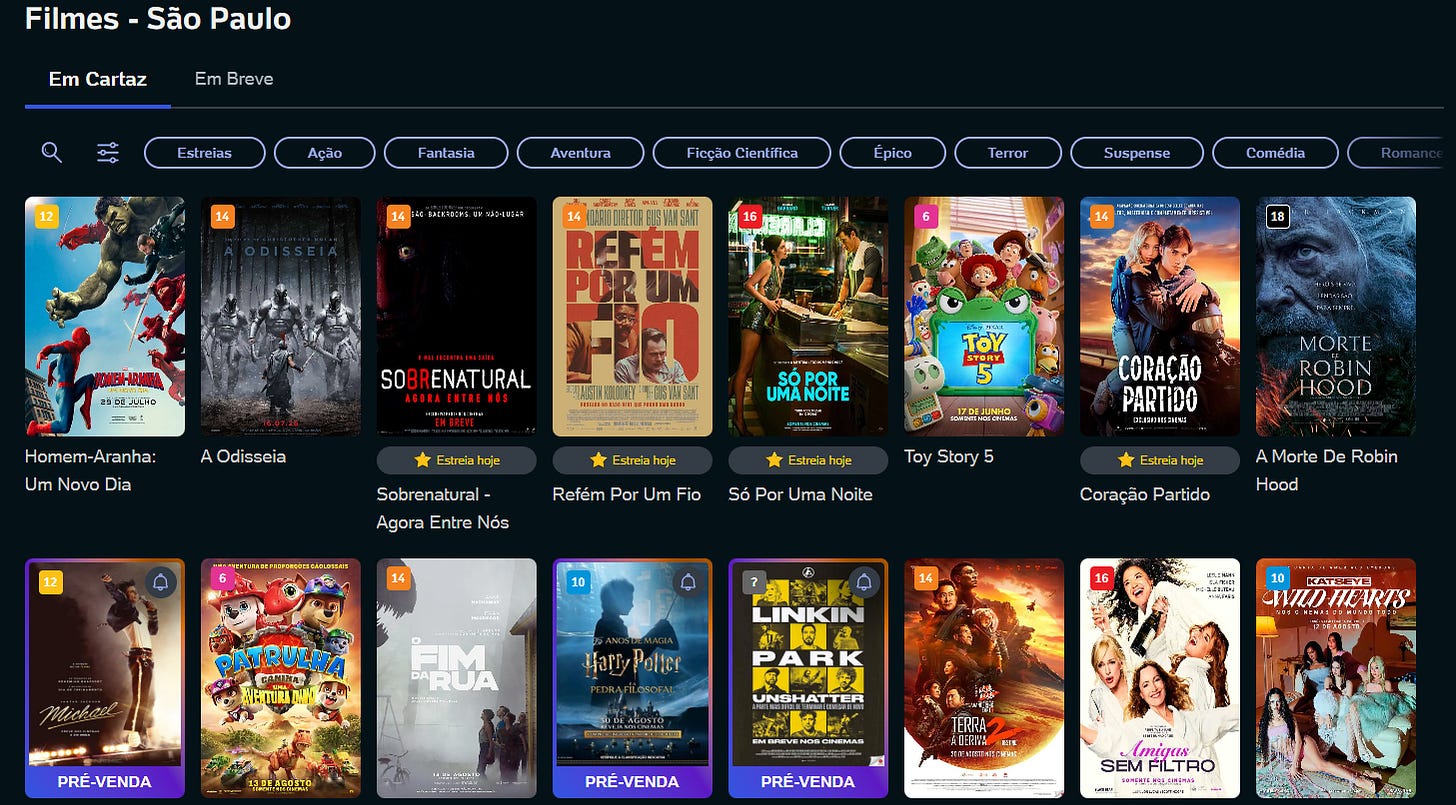Viewport: 1456px width, 805px height.
Task: Open the Coração Partido poster
Action: click(1161, 316)
